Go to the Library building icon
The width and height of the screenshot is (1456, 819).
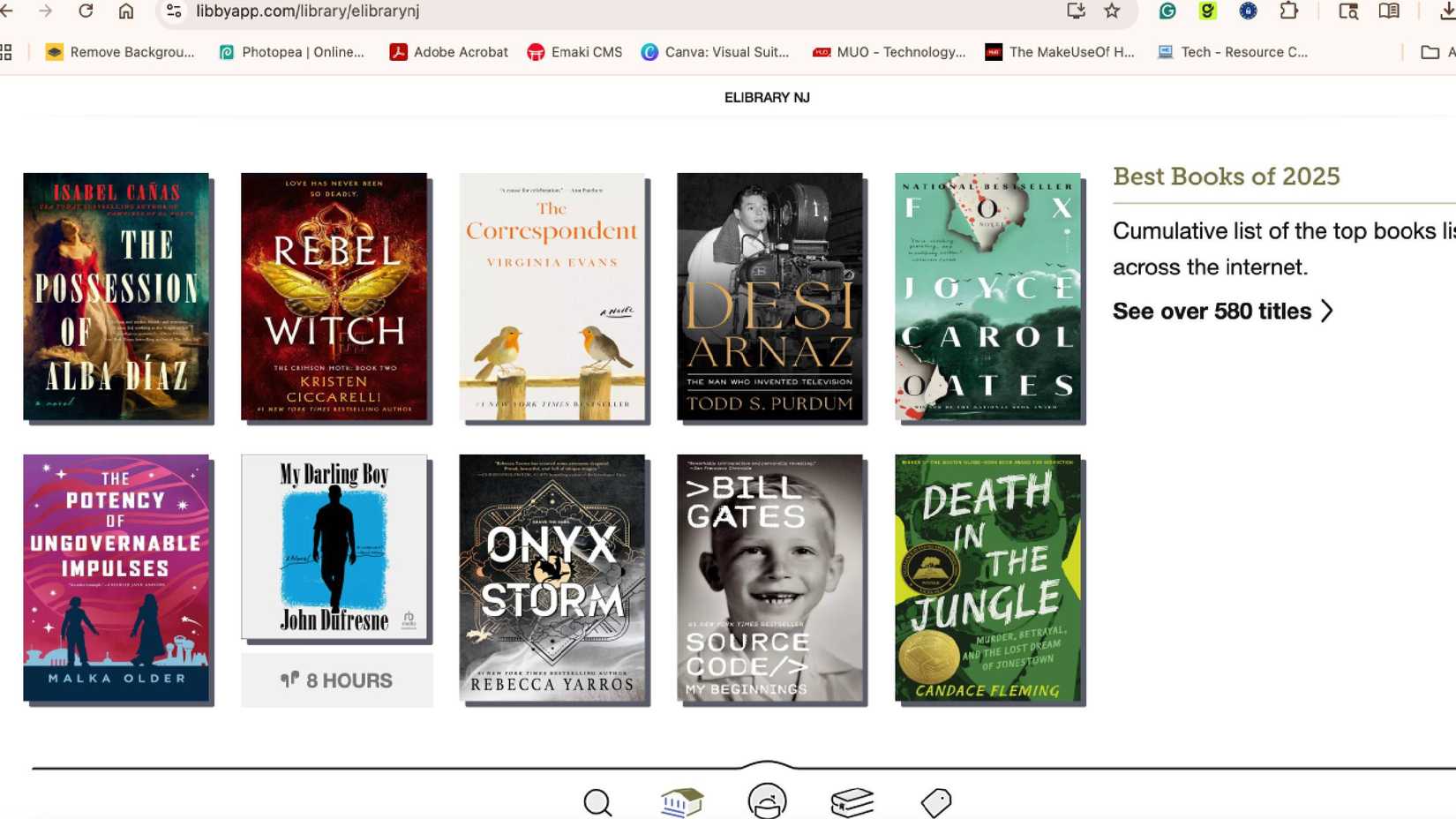coord(681,801)
